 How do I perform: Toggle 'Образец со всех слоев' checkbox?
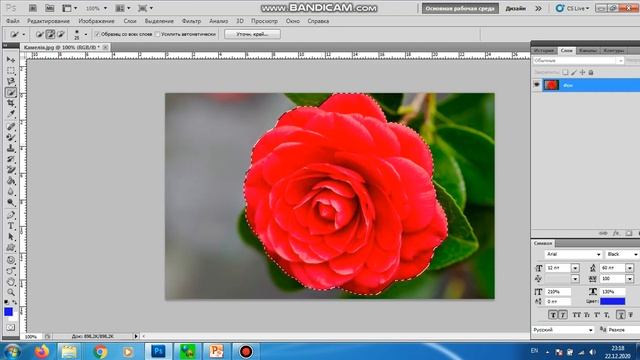pos(98,34)
